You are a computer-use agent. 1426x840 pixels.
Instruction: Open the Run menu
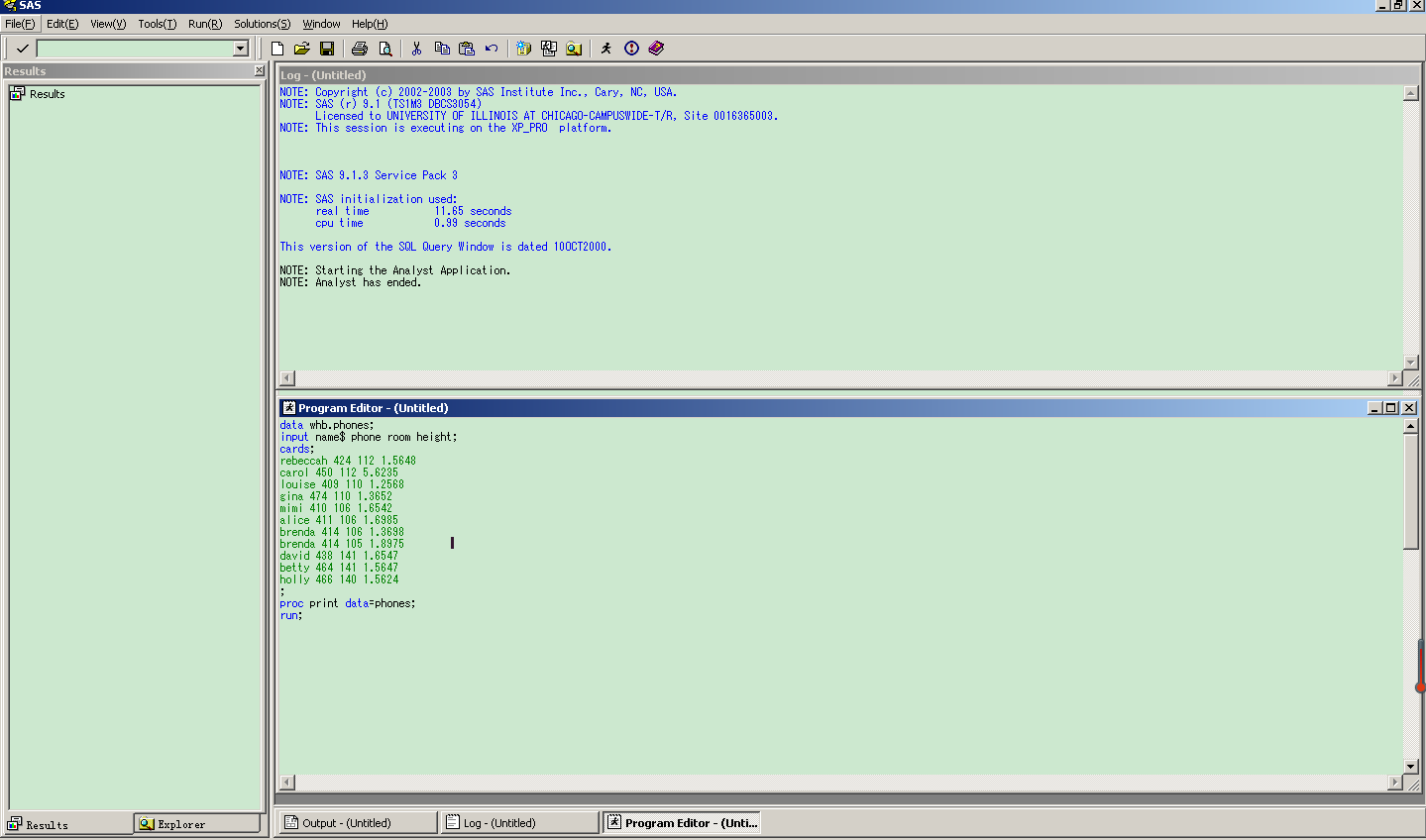pyautogui.click(x=204, y=24)
